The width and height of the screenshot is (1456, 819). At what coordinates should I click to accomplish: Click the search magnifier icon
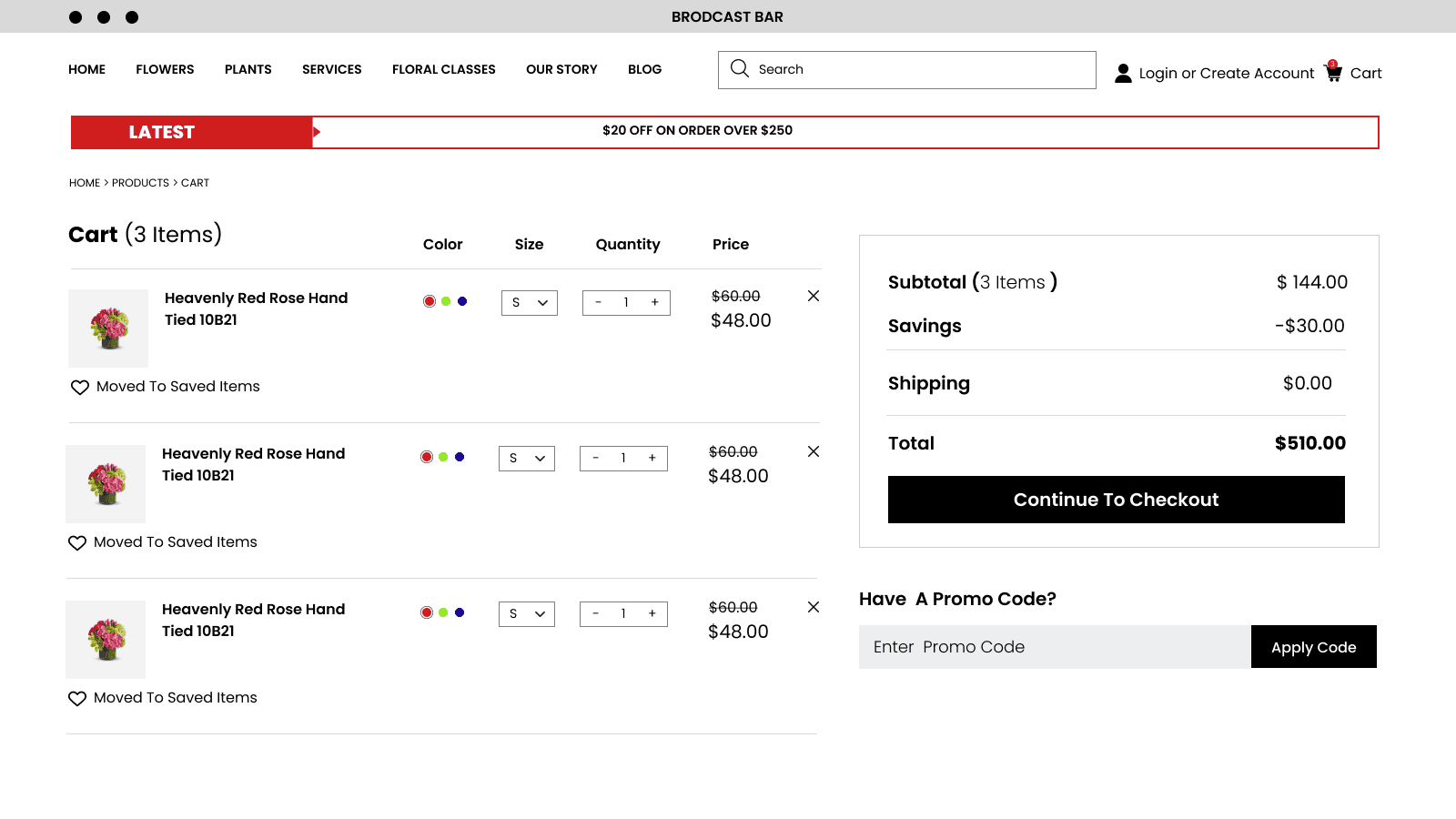739,69
